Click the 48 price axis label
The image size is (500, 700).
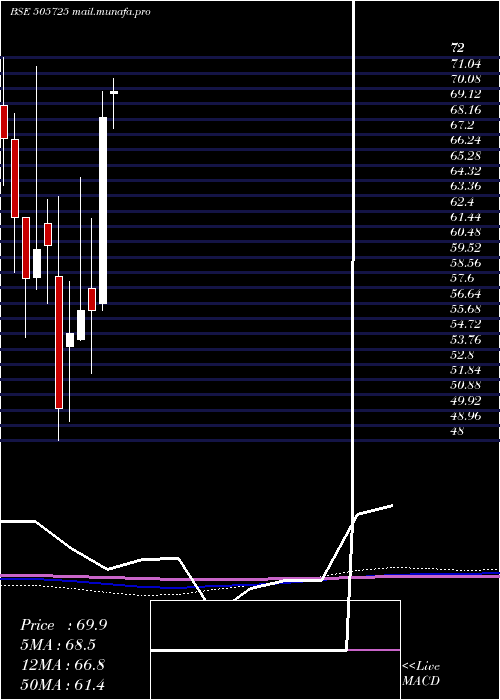pyautogui.click(x=458, y=432)
